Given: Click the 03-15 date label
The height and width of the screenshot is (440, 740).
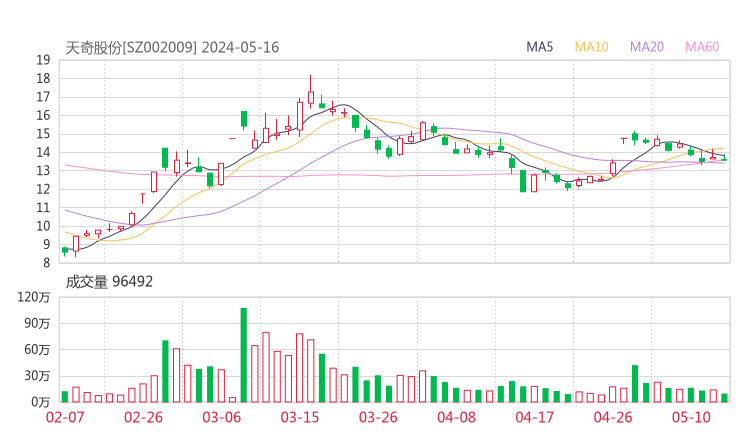Looking at the screenshot, I should tap(300, 417).
